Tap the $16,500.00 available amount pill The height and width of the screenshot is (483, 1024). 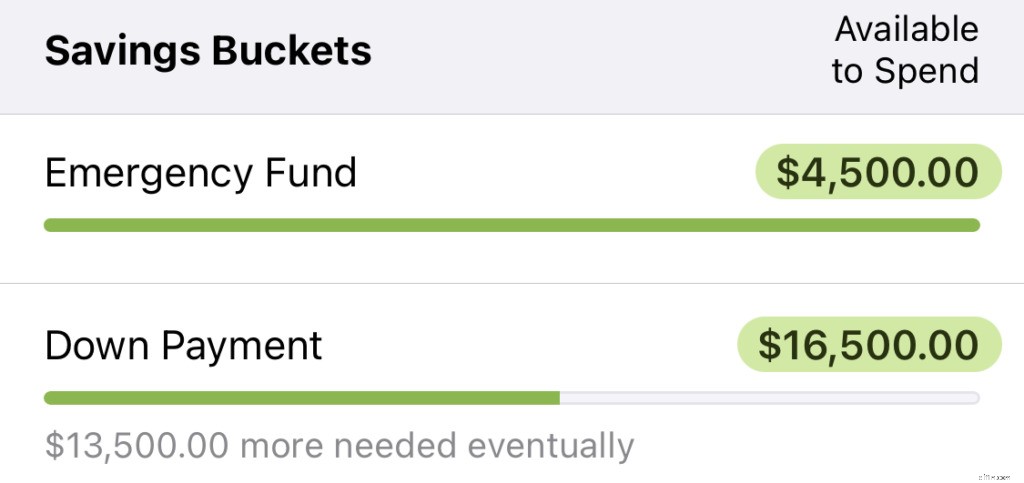[868, 345]
